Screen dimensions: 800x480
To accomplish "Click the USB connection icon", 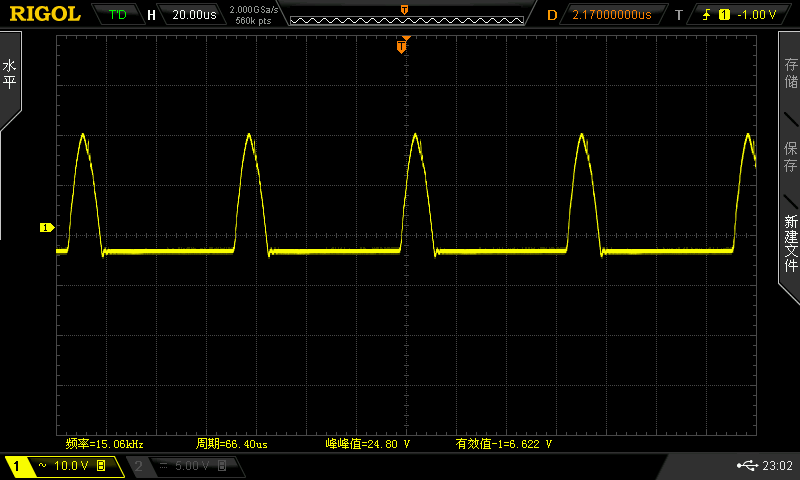I will pyautogui.click(x=747, y=465).
